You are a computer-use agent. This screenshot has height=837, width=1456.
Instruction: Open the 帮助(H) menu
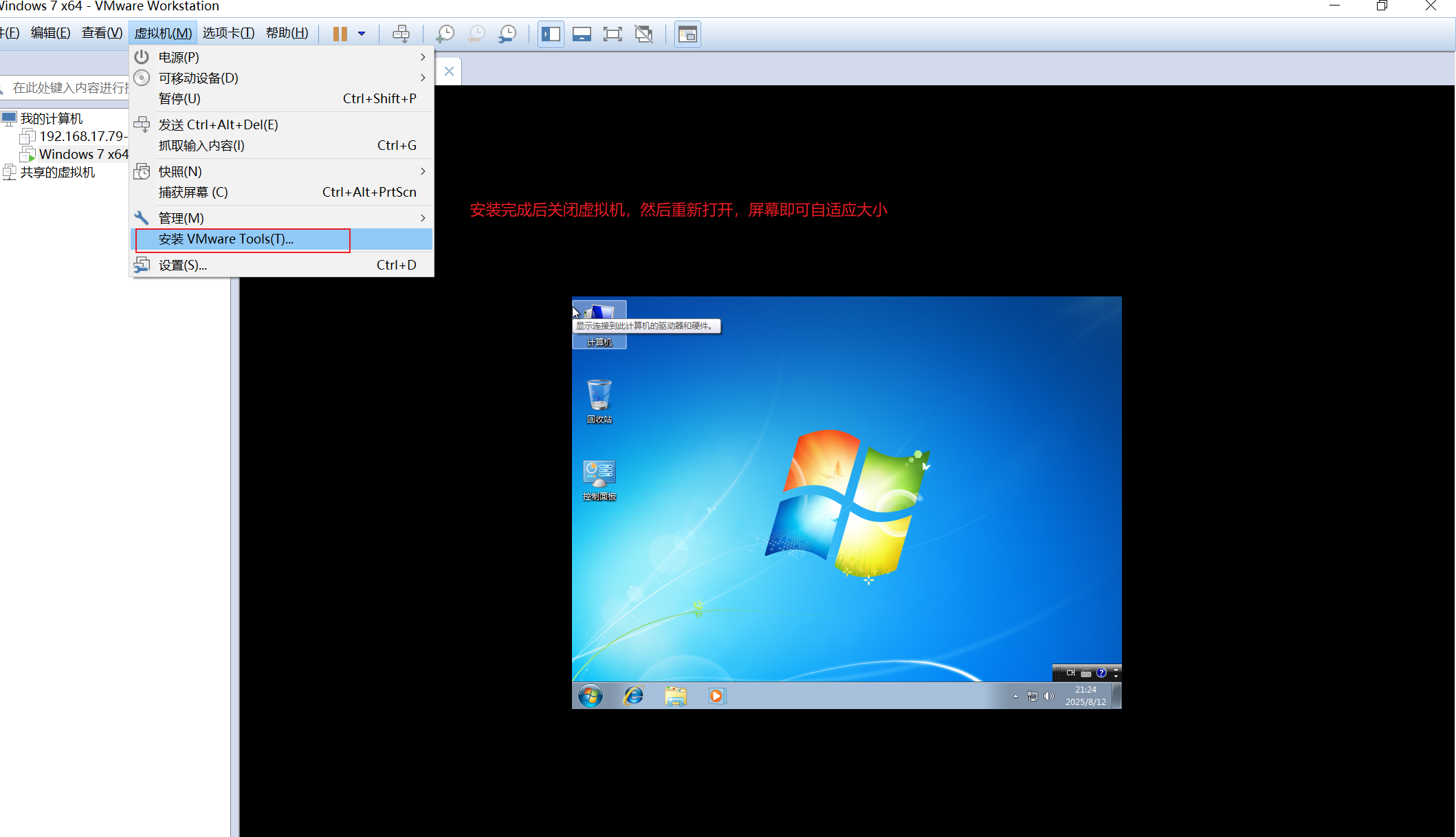click(287, 33)
